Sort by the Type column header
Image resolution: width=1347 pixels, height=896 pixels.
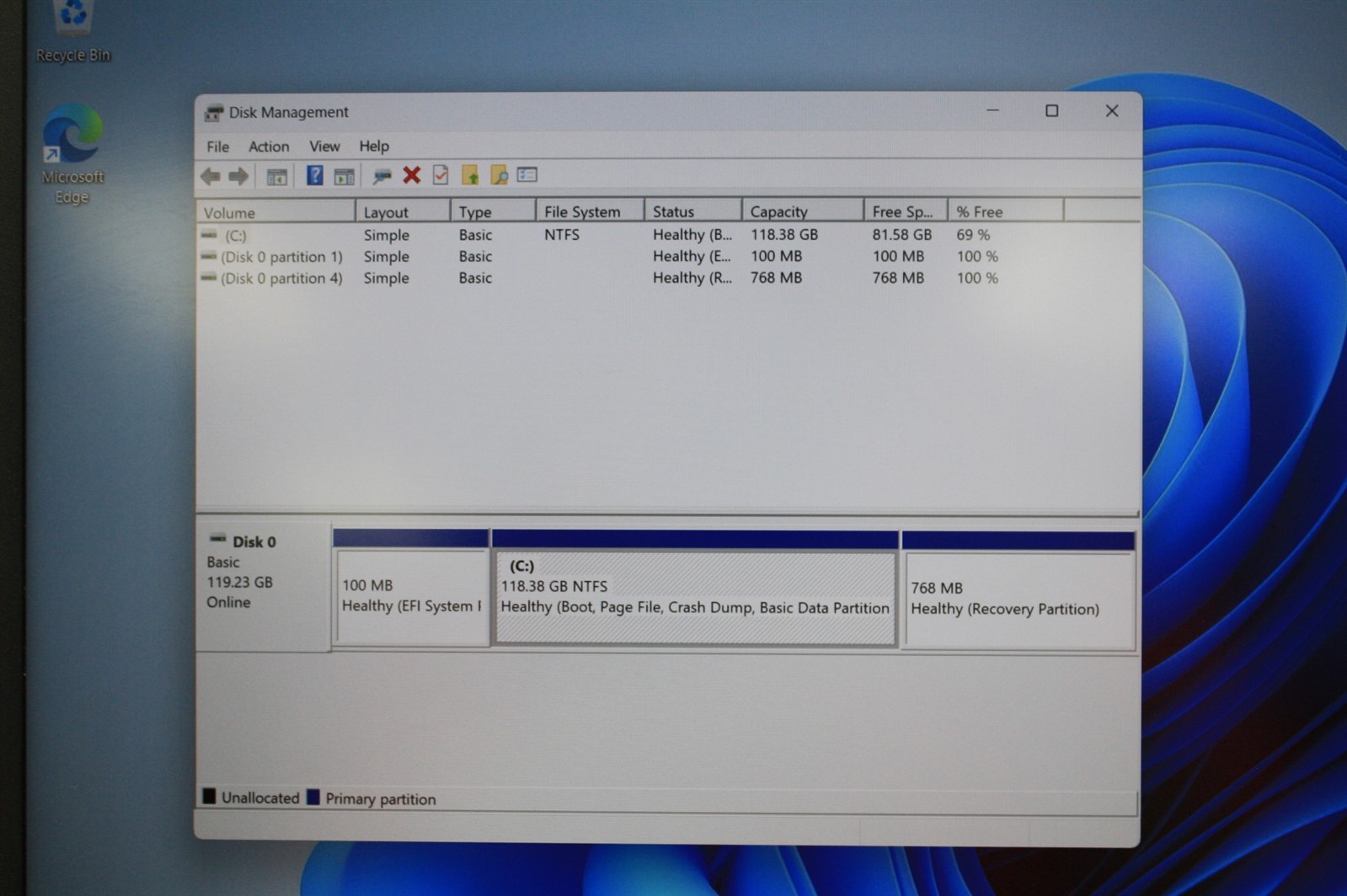point(493,212)
